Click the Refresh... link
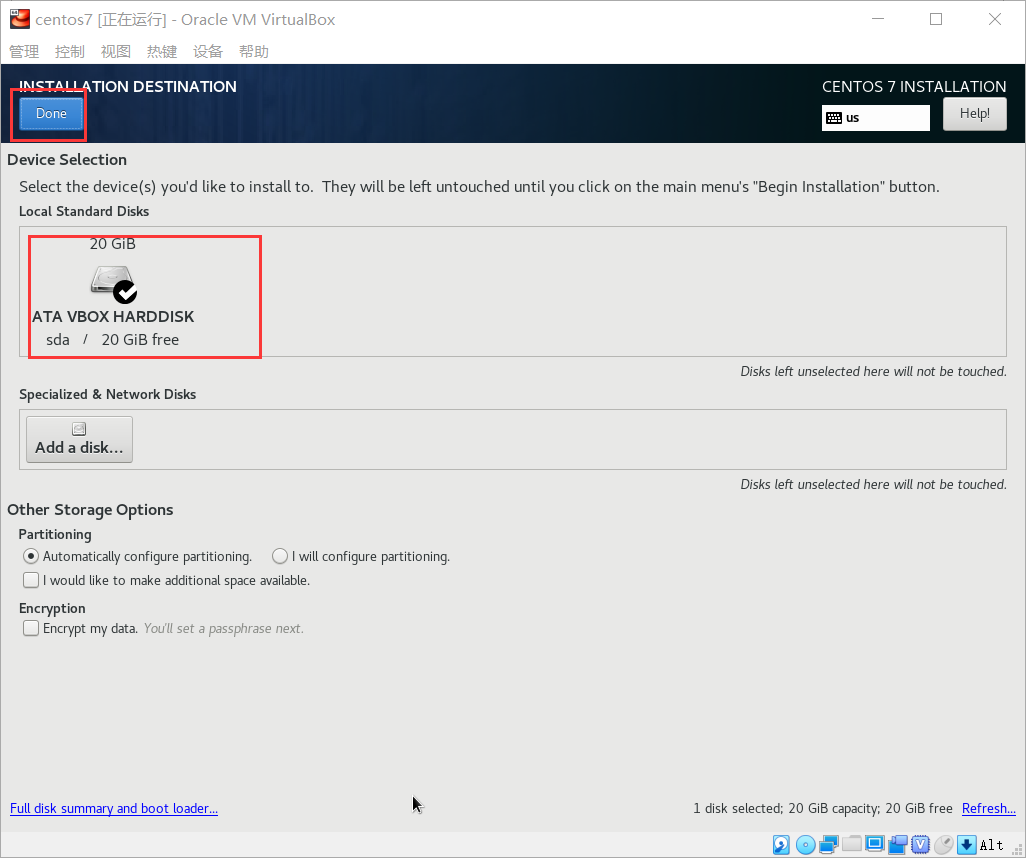The height and width of the screenshot is (858, 1026). coord(989,808)
